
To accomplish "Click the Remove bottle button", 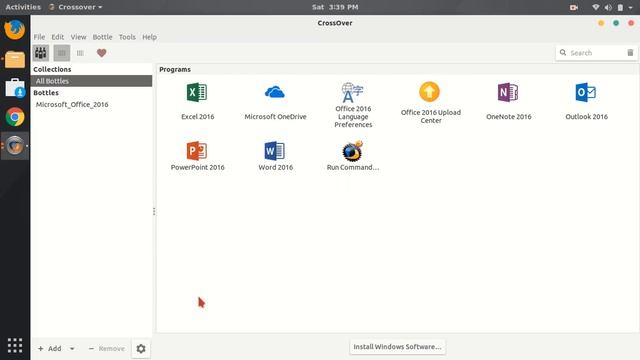I will point(107,349).
